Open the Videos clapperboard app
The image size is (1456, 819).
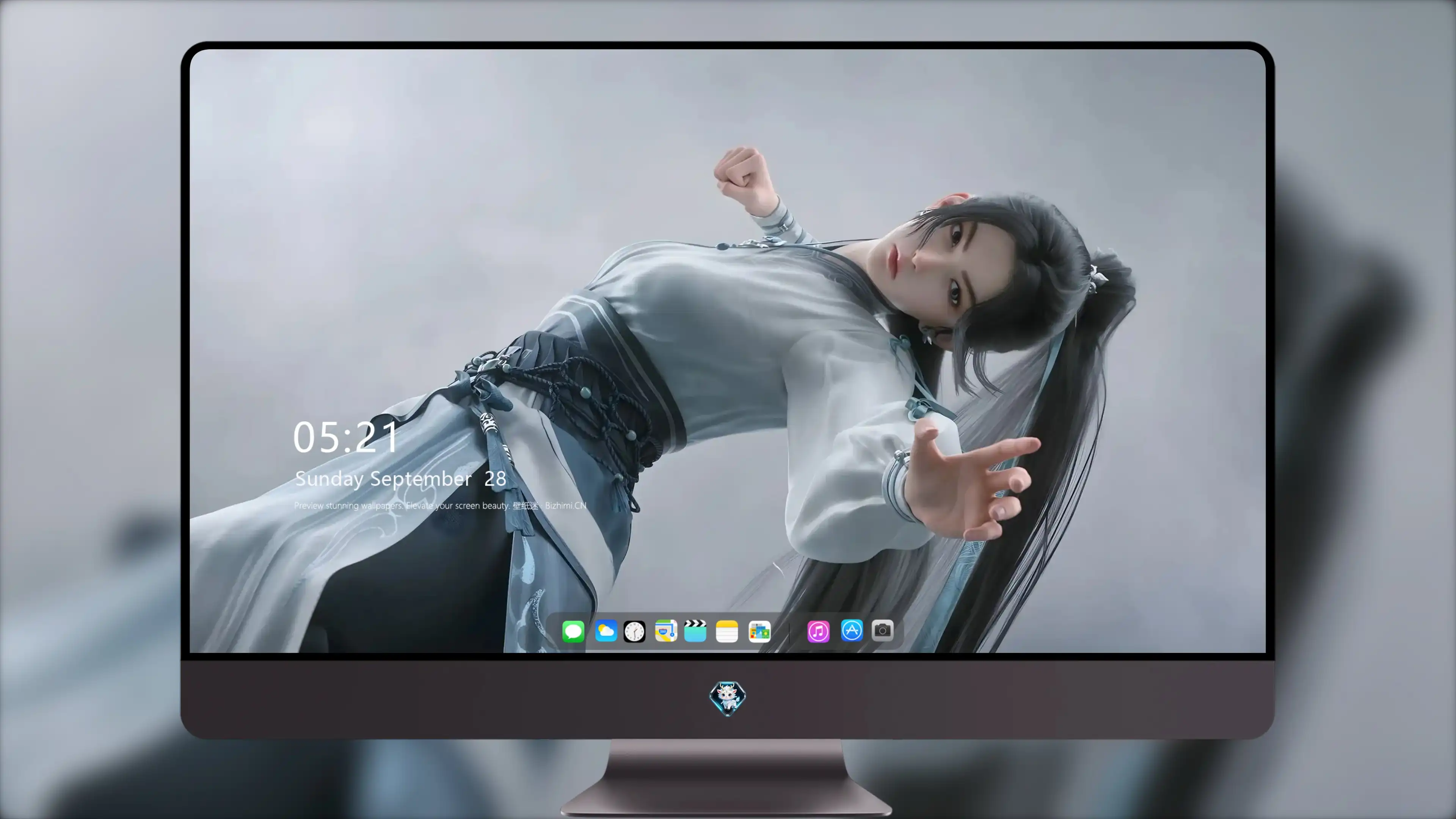[x=695, y=631]
